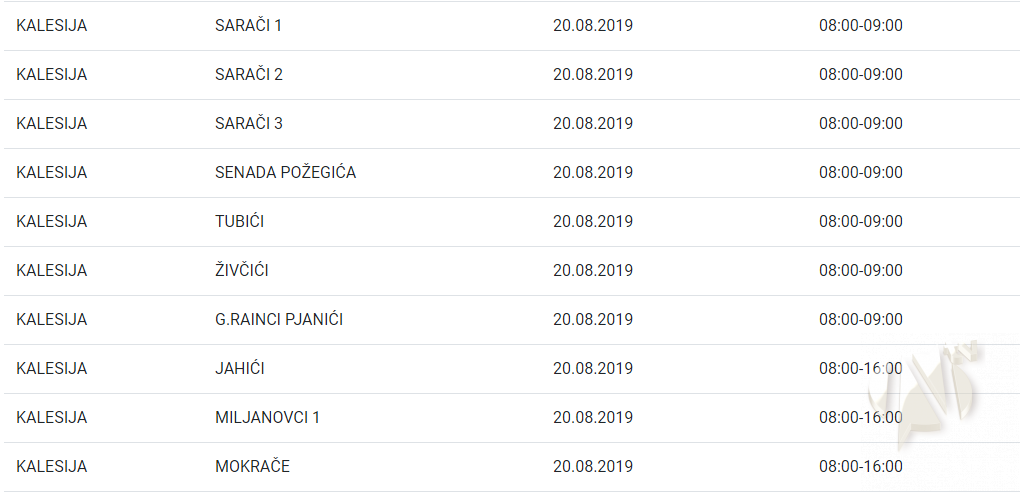Select the date in the TUBIĆI row
This screenshot has width=1020, height=492.
tap(592, 221)
